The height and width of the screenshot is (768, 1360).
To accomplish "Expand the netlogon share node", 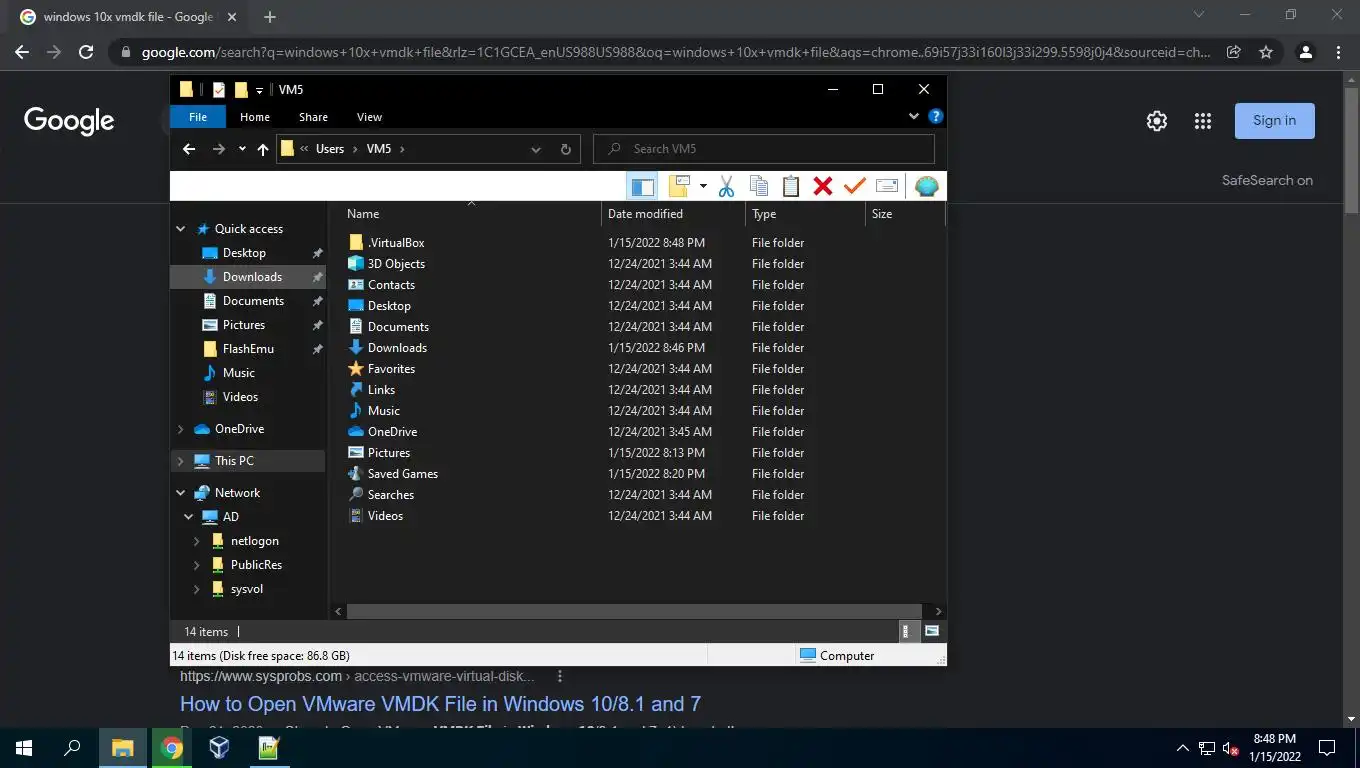I will pos(197,541).
